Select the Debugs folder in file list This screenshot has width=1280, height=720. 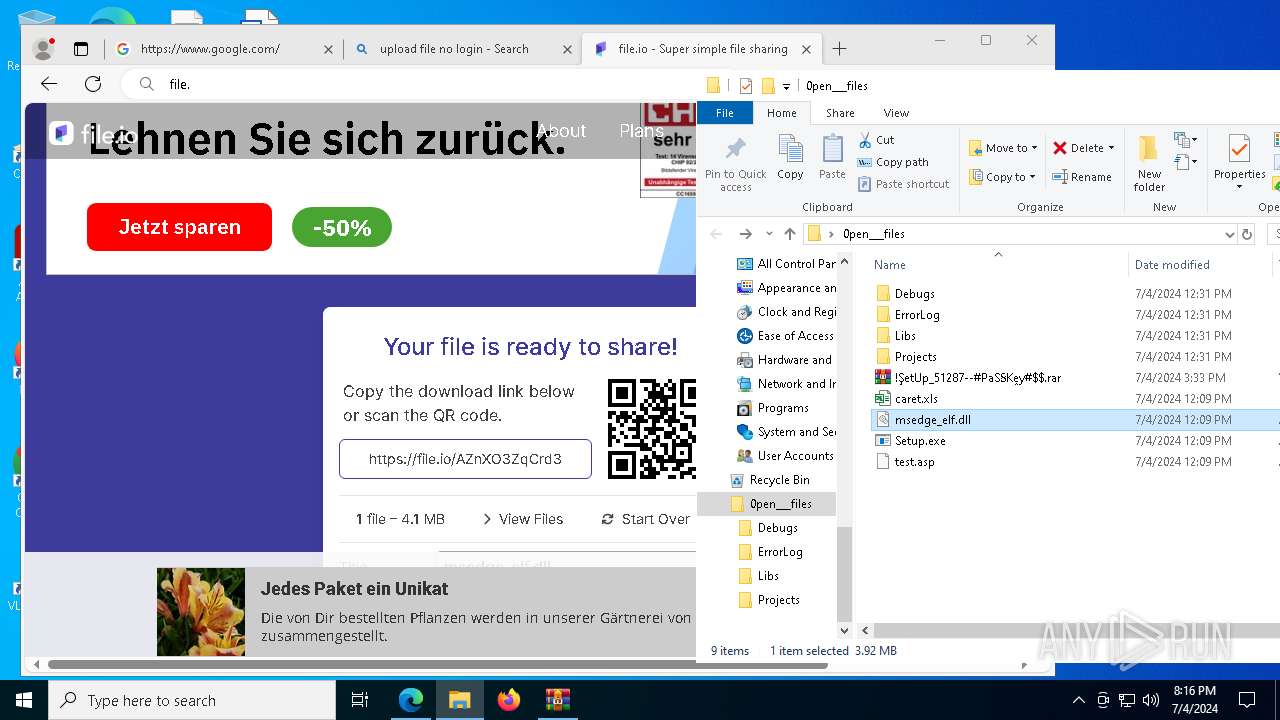click(x=914, y=294)
